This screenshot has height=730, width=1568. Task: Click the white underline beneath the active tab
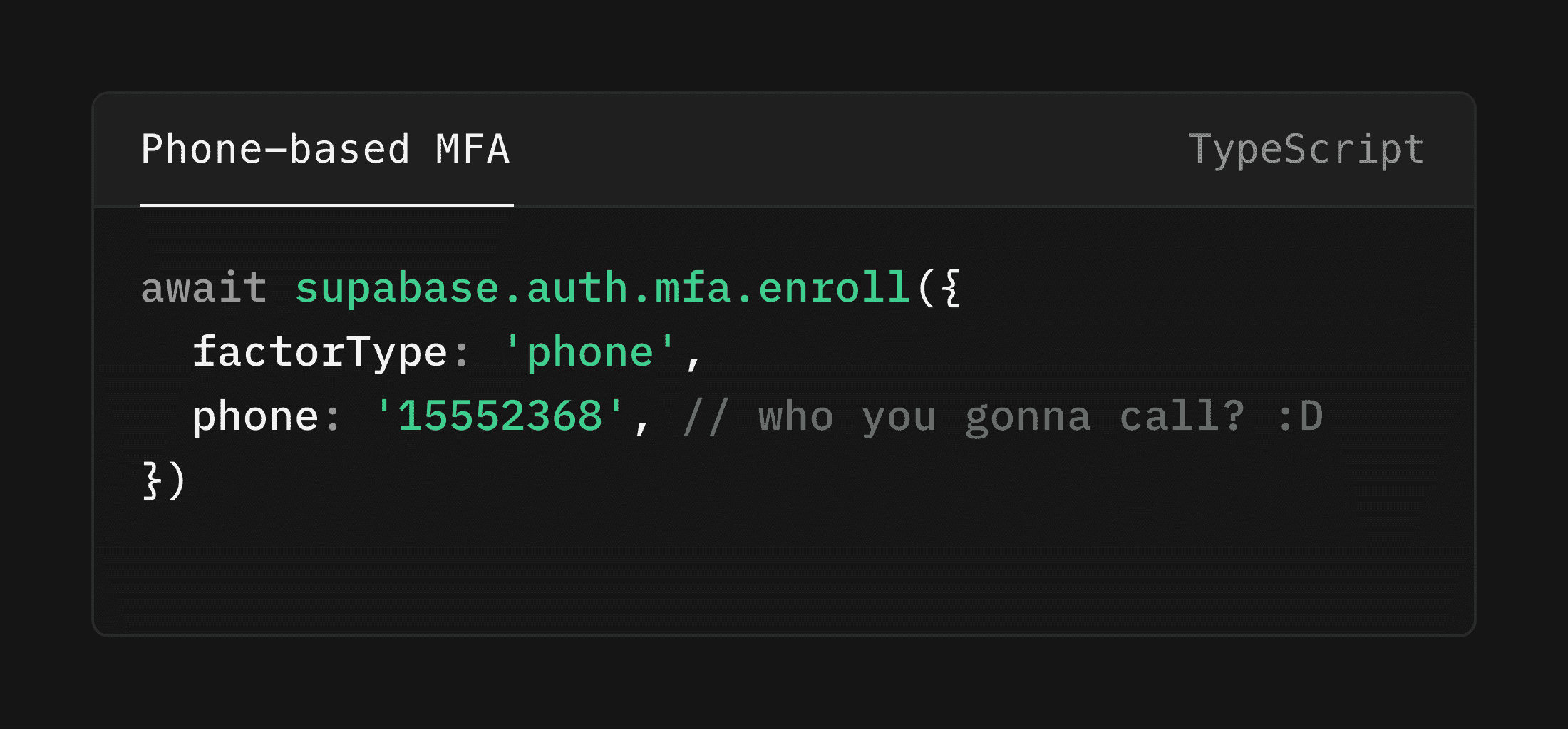326,205
